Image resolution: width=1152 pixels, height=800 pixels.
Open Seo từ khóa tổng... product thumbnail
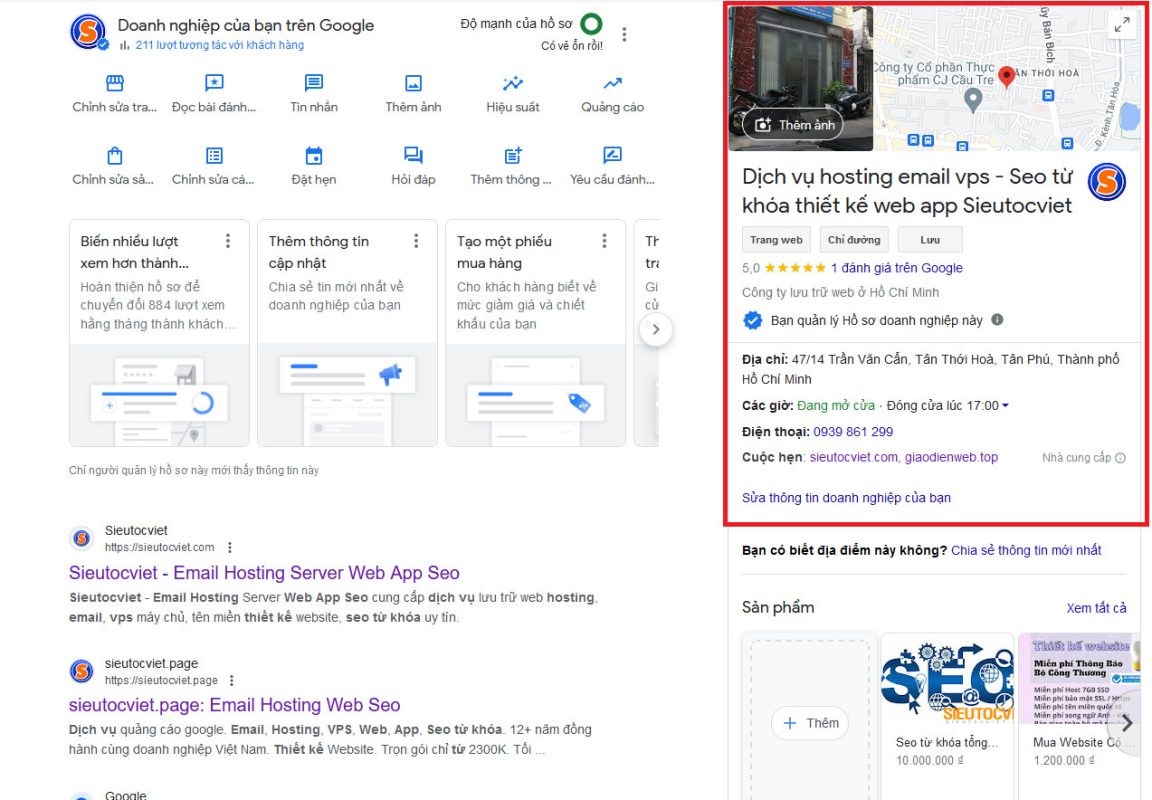click(947, 679)
